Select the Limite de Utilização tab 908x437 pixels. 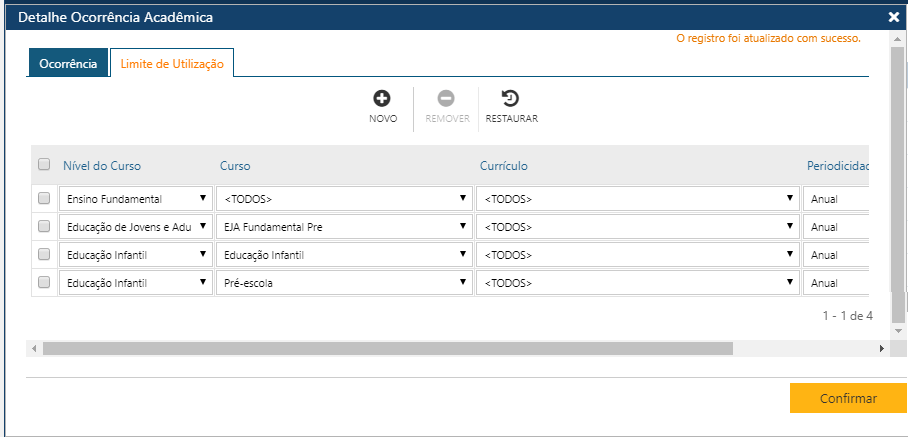point(172,64)
